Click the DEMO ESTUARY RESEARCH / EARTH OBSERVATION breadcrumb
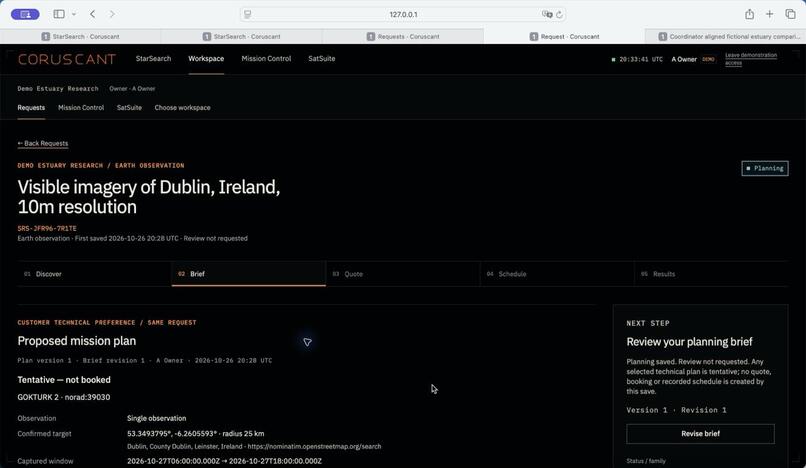Screen dimensions: 806x468 (x=101, y=166)
